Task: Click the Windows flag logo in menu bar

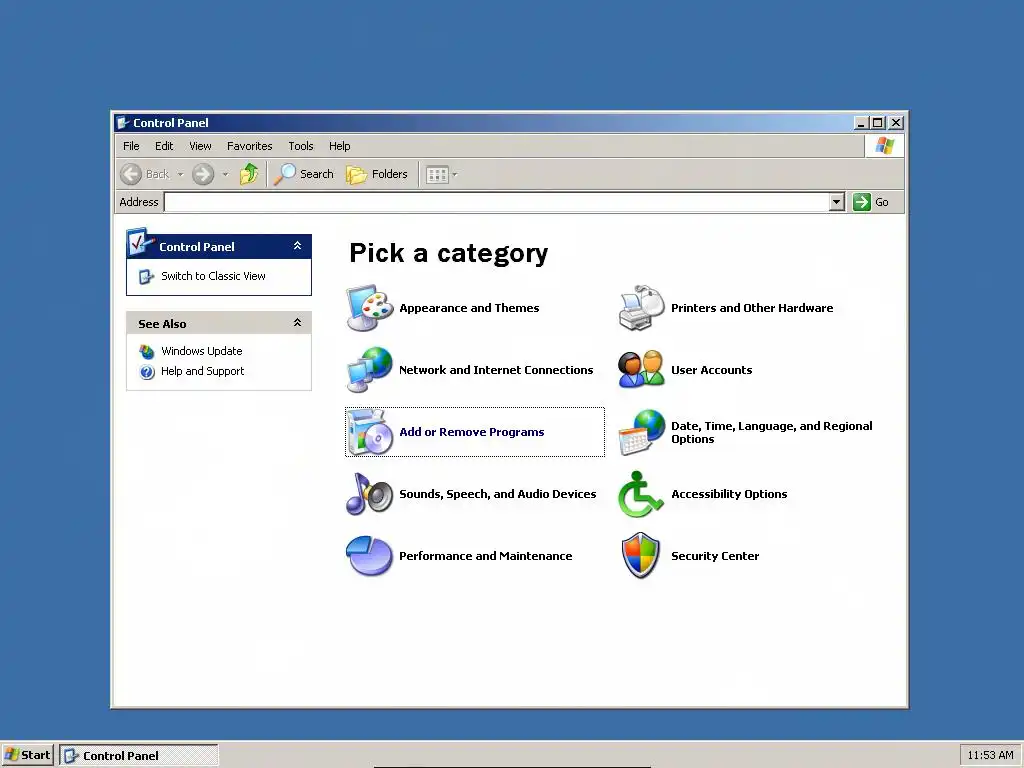Action: pos(885,146)
